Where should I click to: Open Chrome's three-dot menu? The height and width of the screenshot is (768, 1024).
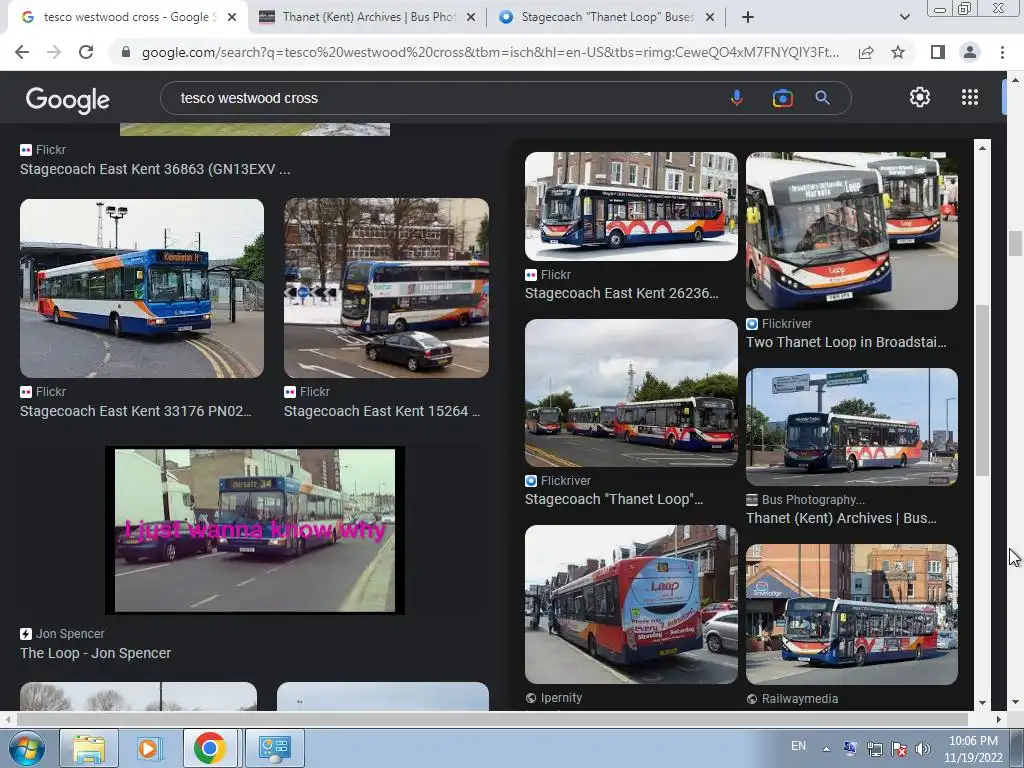(1002, 52)
